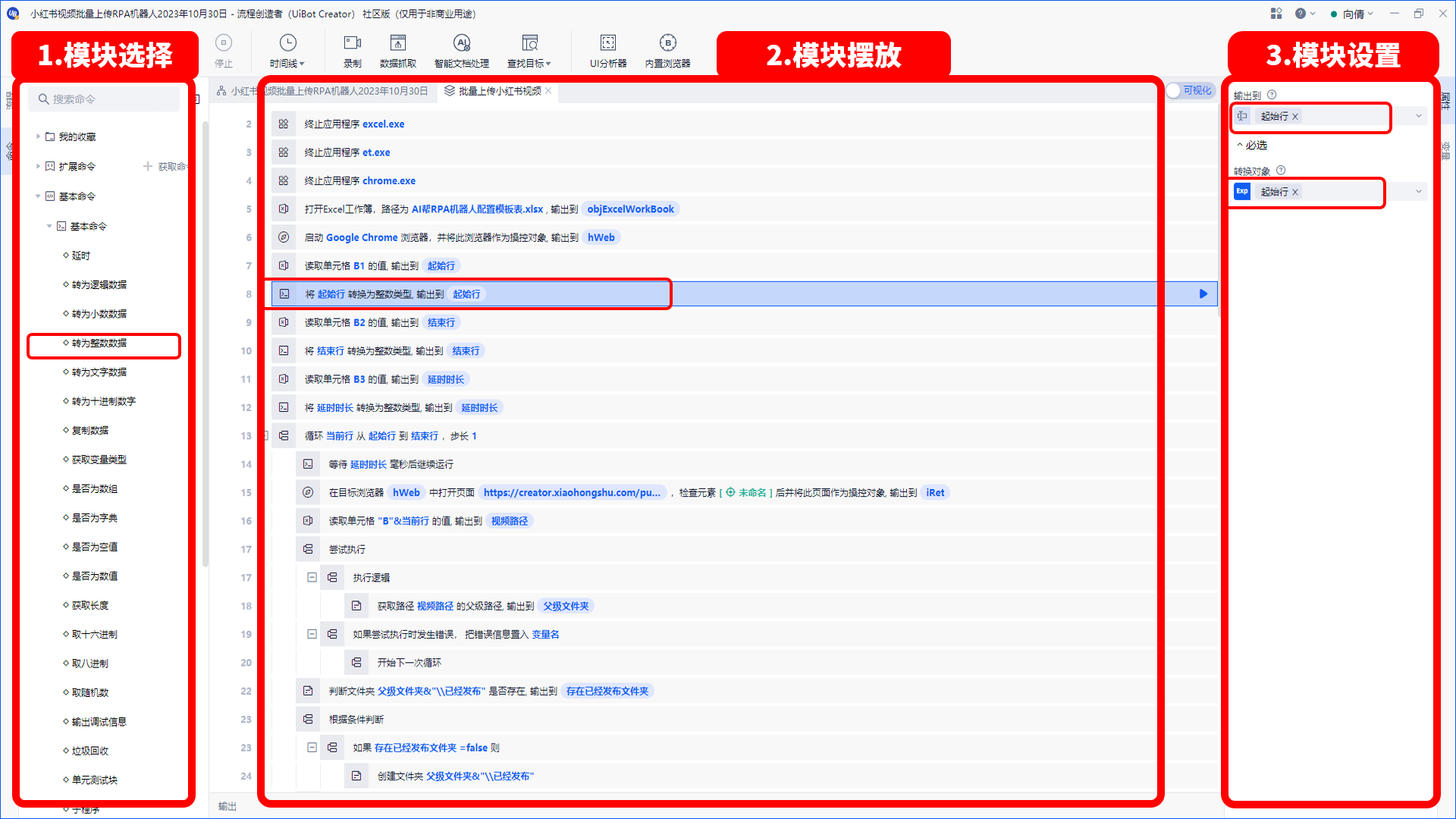This screenshot has height=819, width=1456.
Task: Collapse the nested 基本命令 sub-node
Action: (49, 226)
